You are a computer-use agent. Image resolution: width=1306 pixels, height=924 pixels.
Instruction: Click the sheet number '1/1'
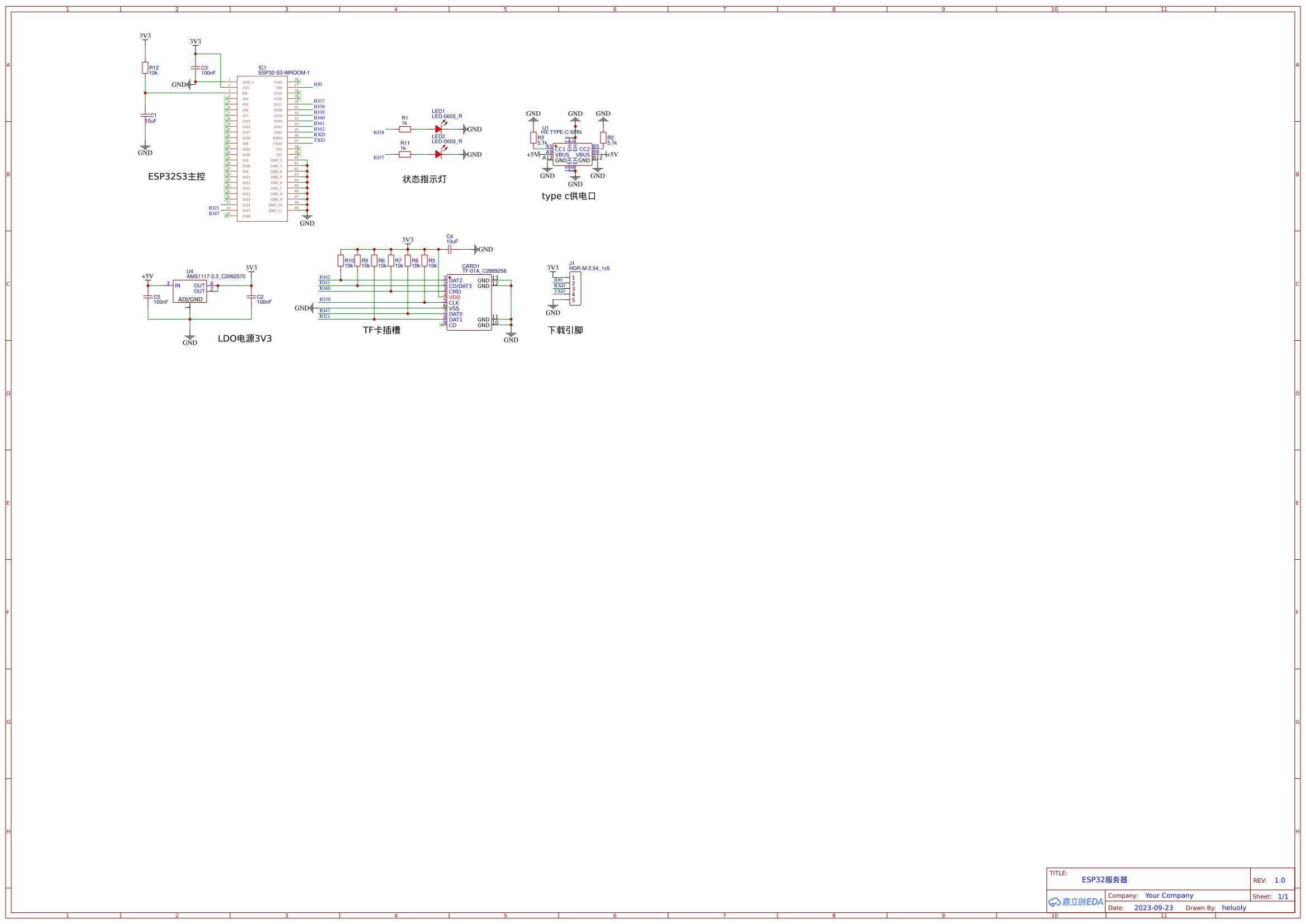click(1283, 897)
